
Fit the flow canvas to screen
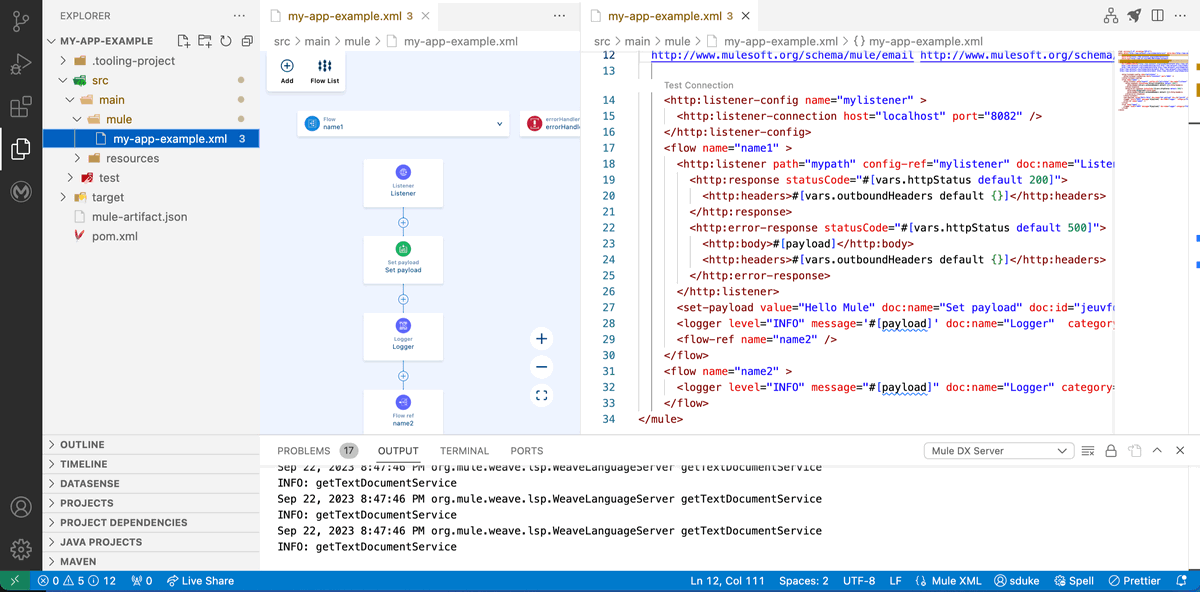coord(541,396)
